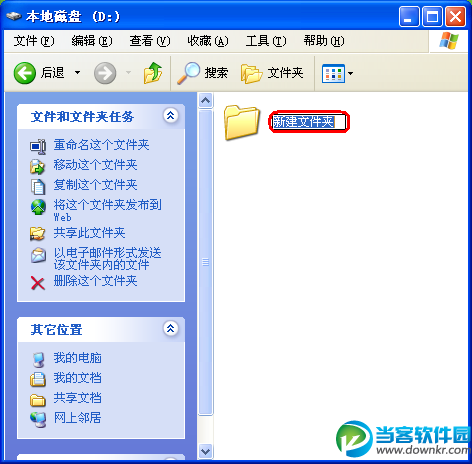Select the yellow new folder icon

coord(242,122)
